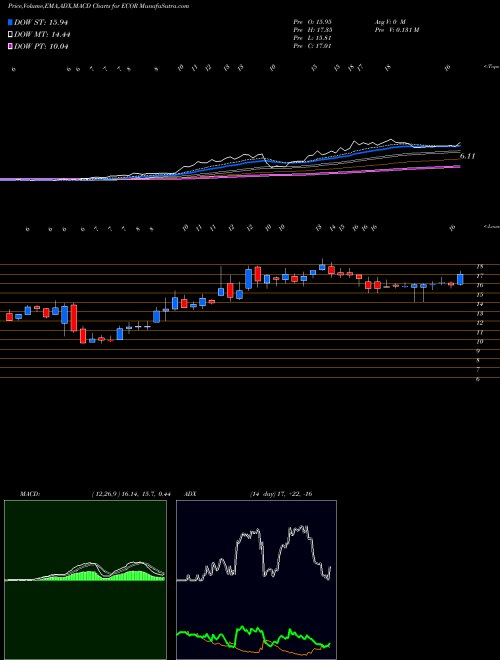Click the MACD panel title label
Viewport: 500px width, 660px height.
tap(30, 494)
